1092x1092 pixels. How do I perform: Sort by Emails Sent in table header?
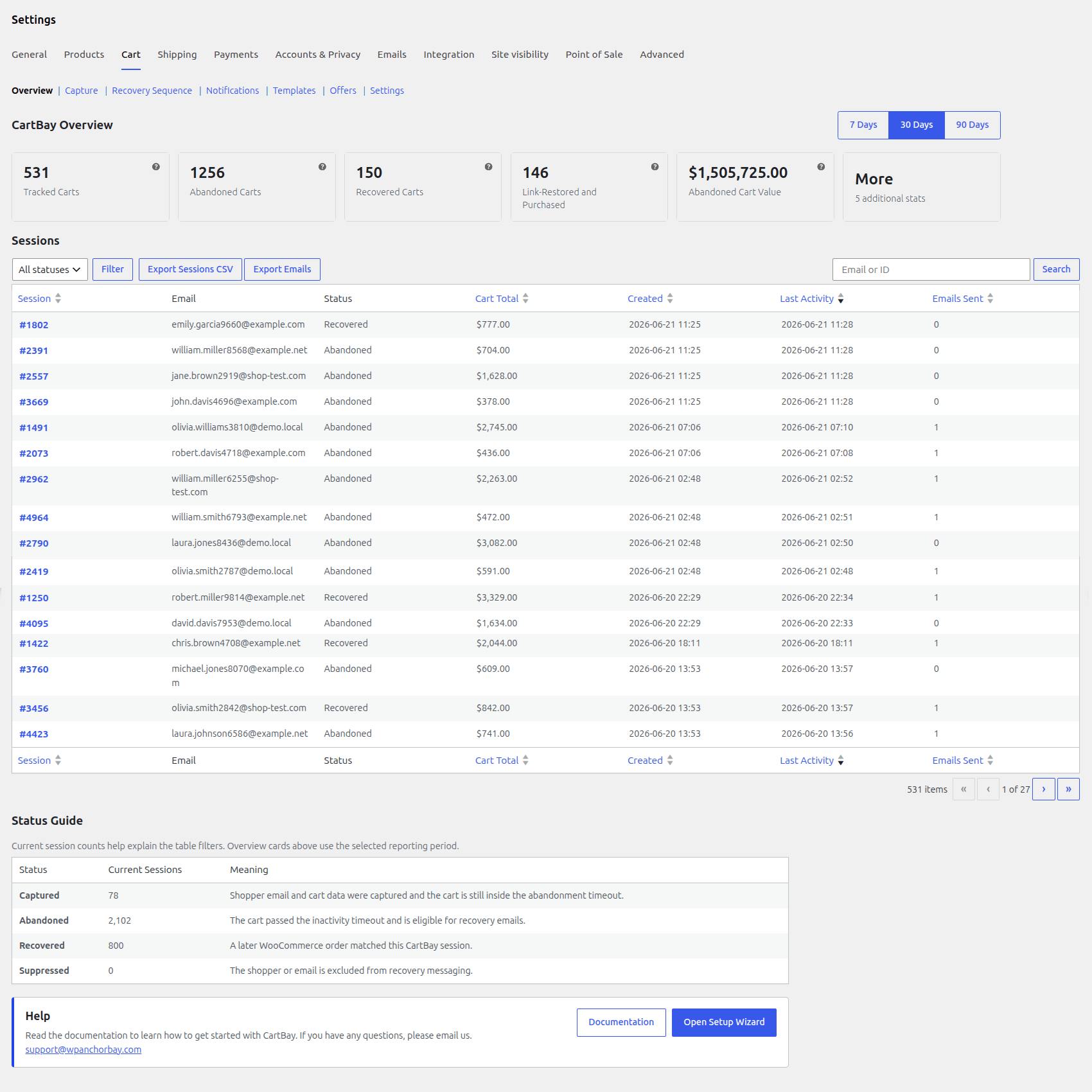click(963, 299)
